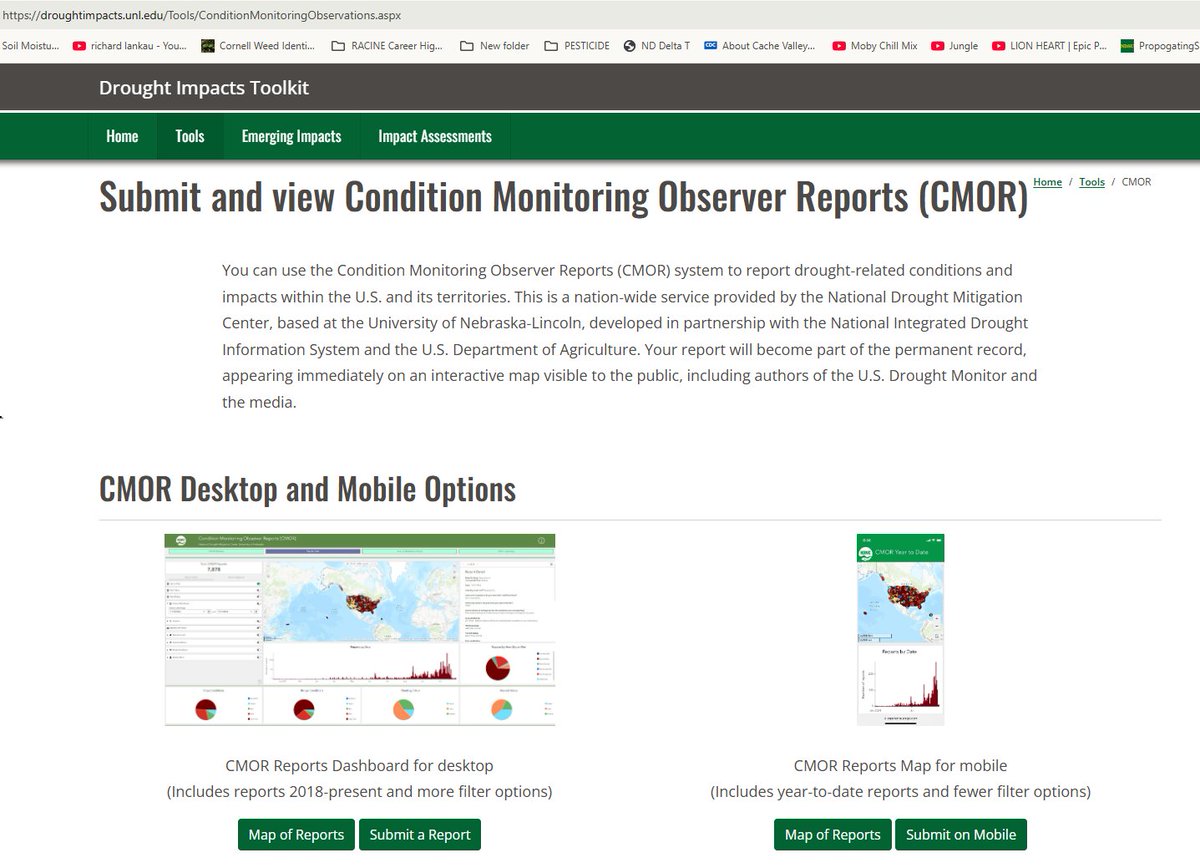Open the Tools navigation menu item
1200x868 pixels.
click(190, 136)
